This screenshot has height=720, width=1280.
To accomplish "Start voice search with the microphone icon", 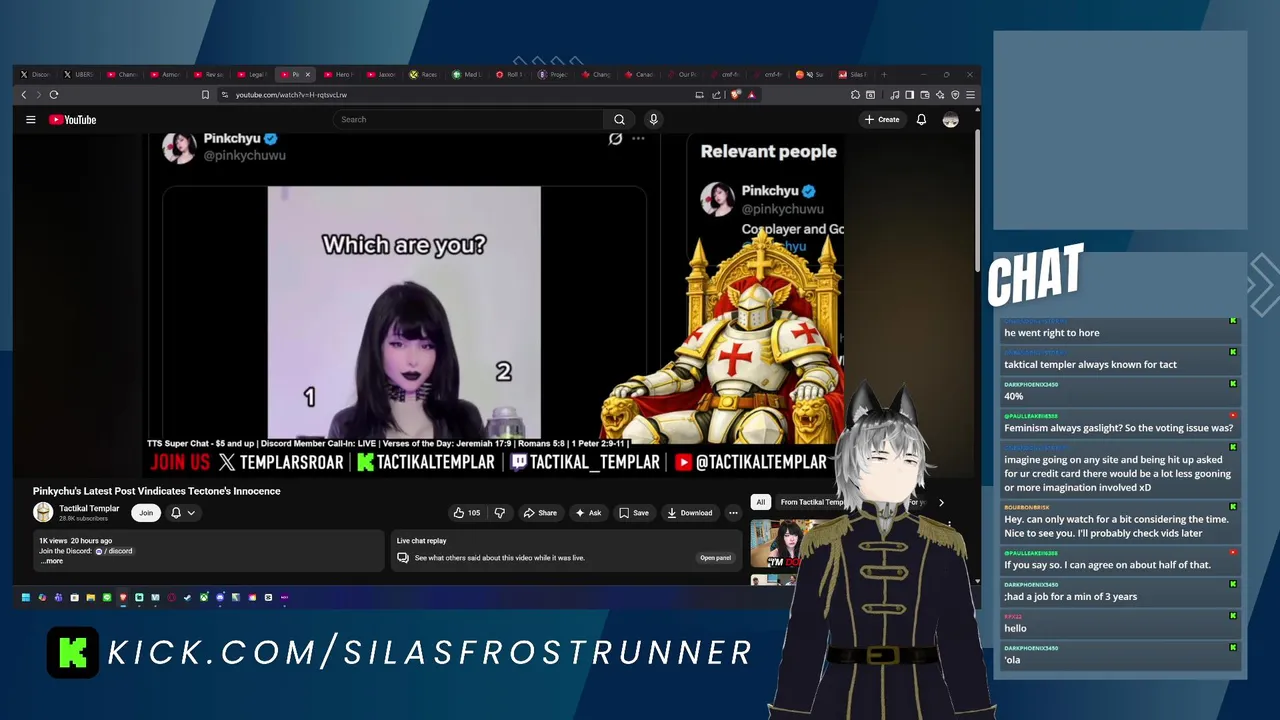I will coord(653,120).
